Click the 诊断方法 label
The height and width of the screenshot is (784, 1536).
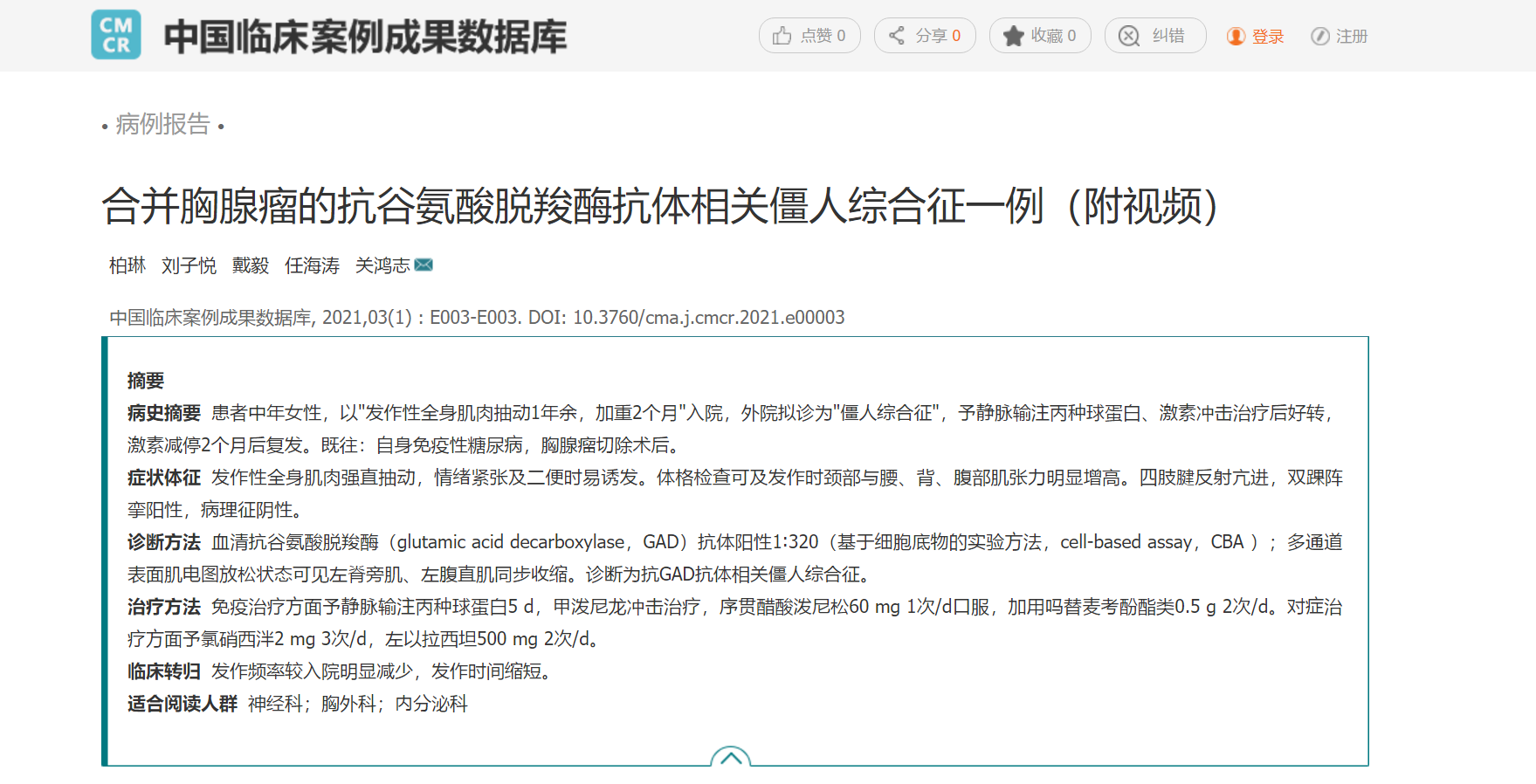point(164,542)
